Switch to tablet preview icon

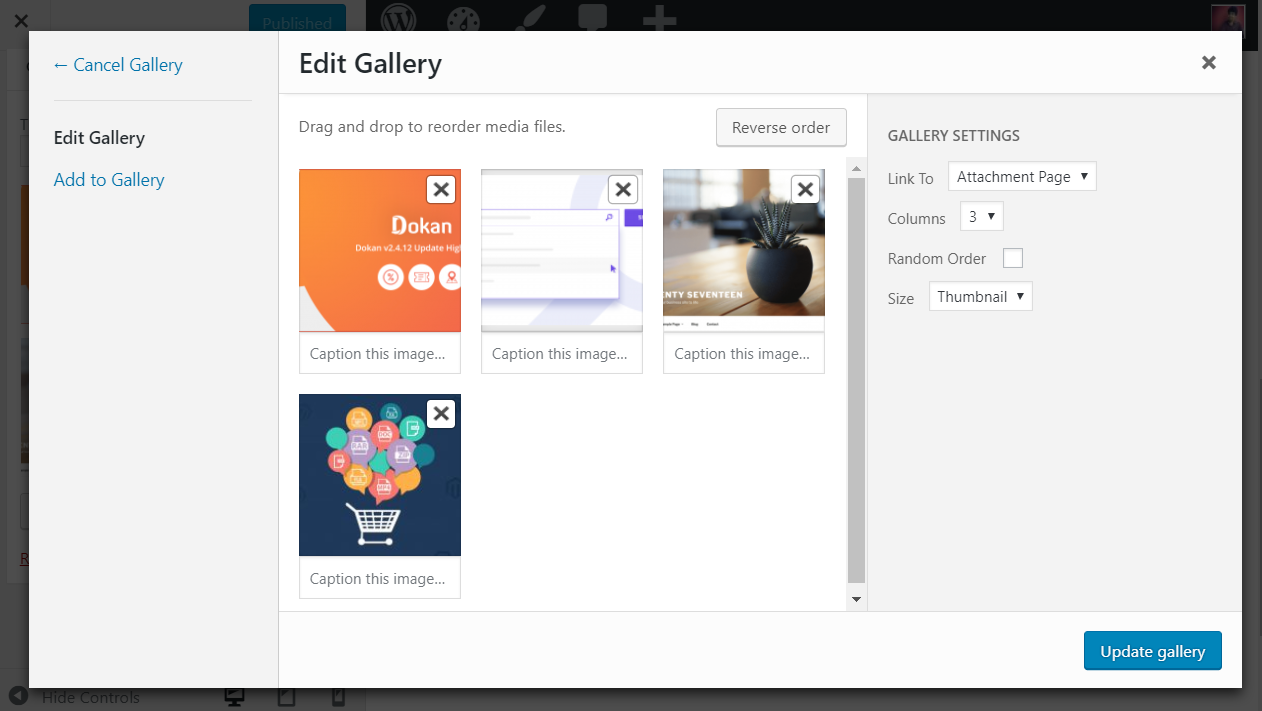[x=286, y=698]
